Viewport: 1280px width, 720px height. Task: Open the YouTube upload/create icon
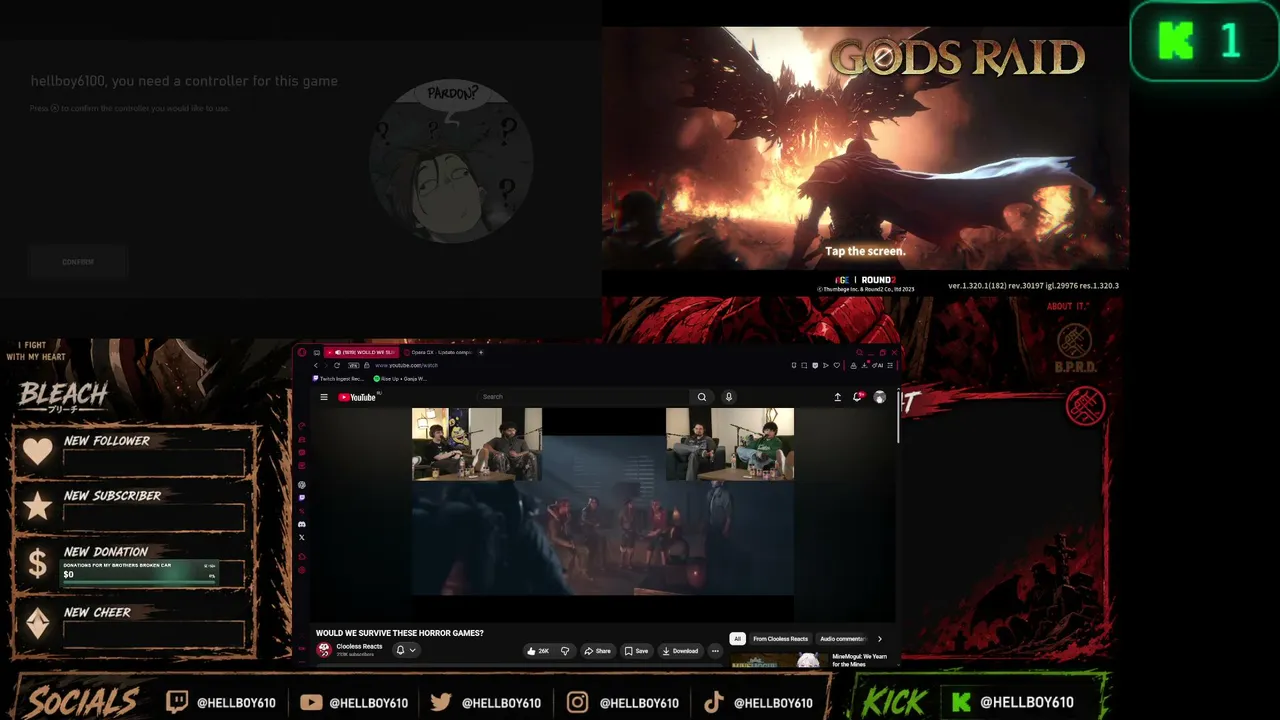[837, 397]
